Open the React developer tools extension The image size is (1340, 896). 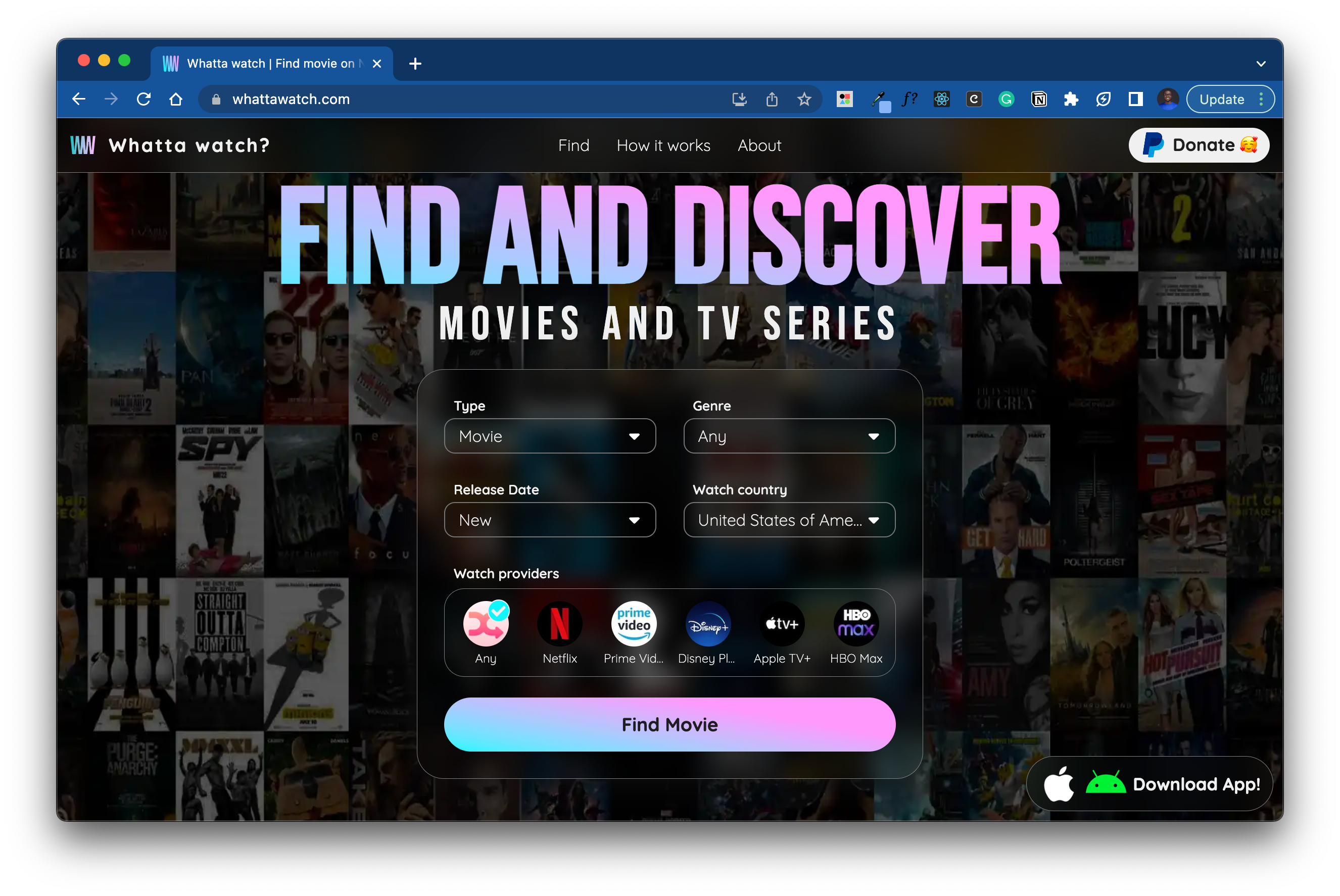(941, 99)
